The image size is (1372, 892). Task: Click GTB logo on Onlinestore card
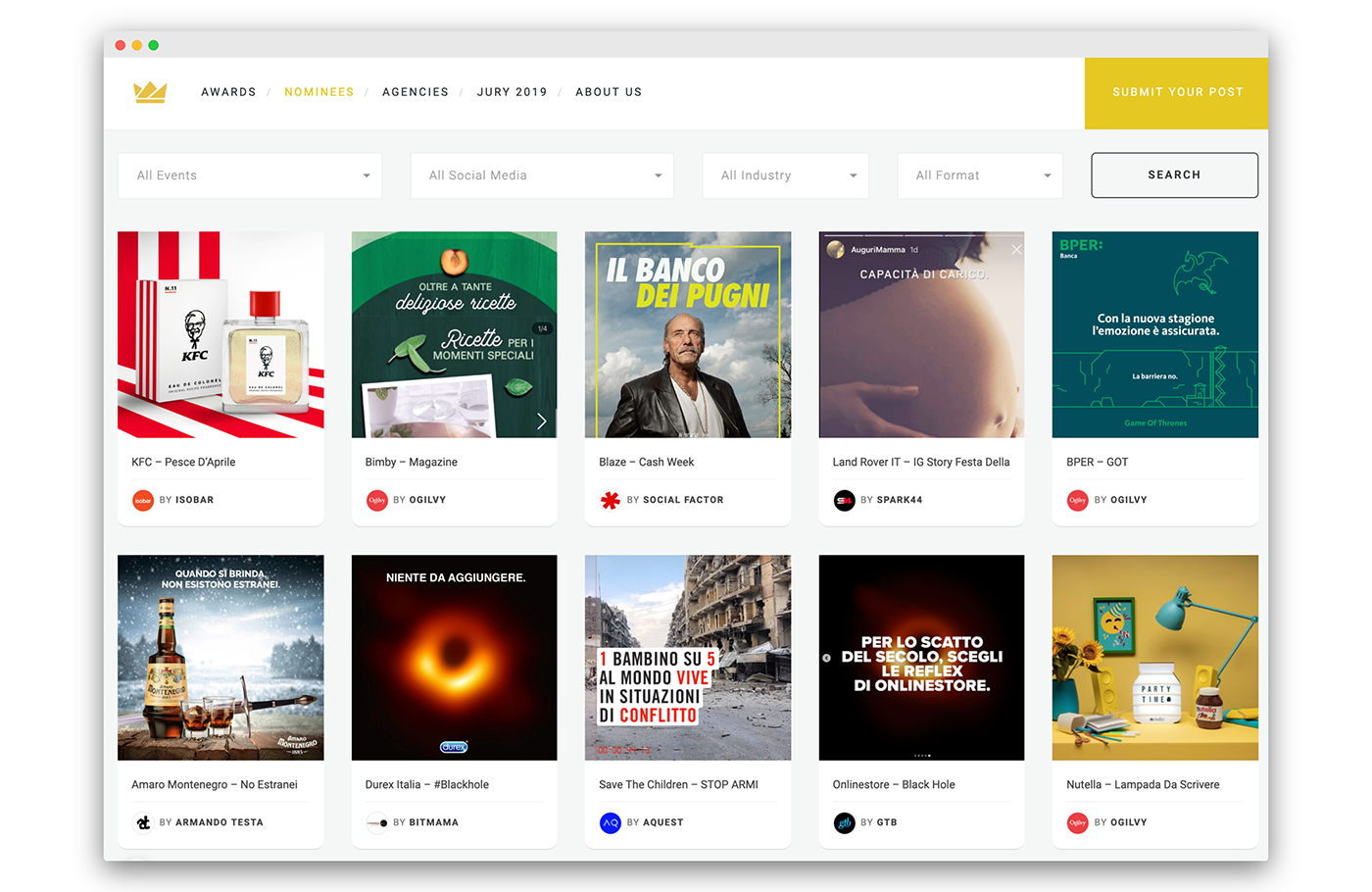[x=844, y=822]
